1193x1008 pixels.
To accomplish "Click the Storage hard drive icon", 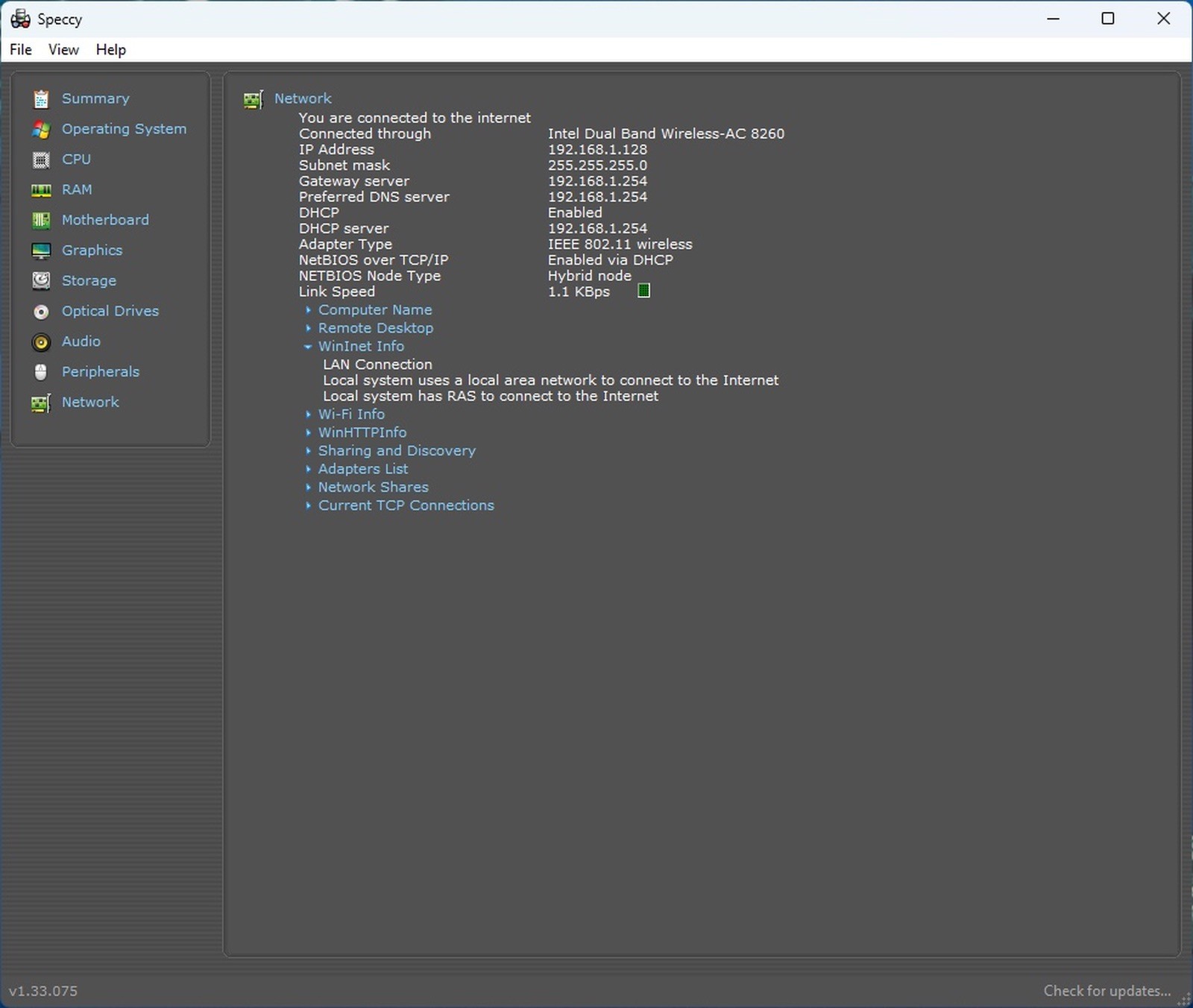I will pos(41,281).
